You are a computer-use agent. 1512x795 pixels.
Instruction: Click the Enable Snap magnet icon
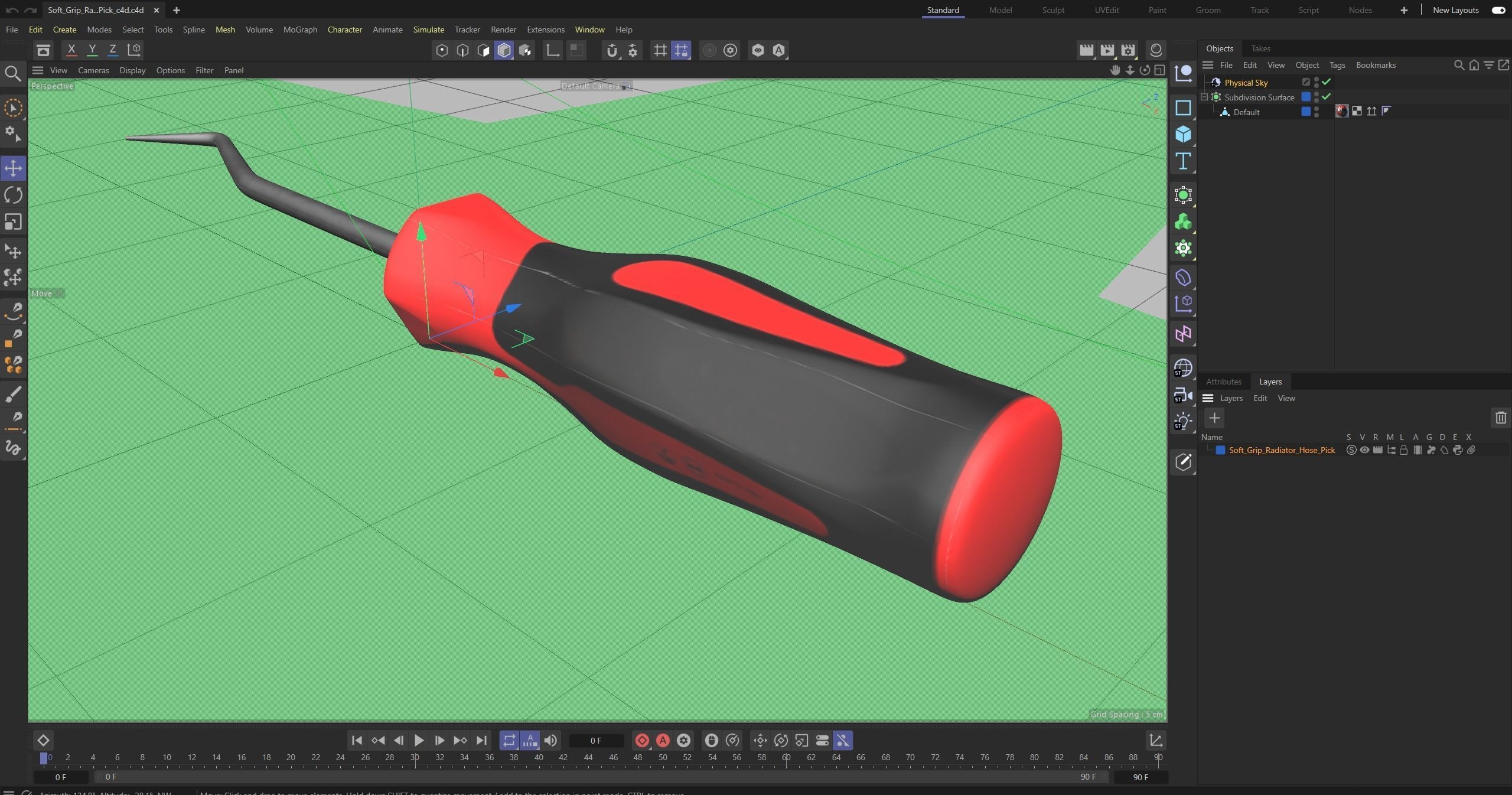pyautogui.click(x=612, y=50)
